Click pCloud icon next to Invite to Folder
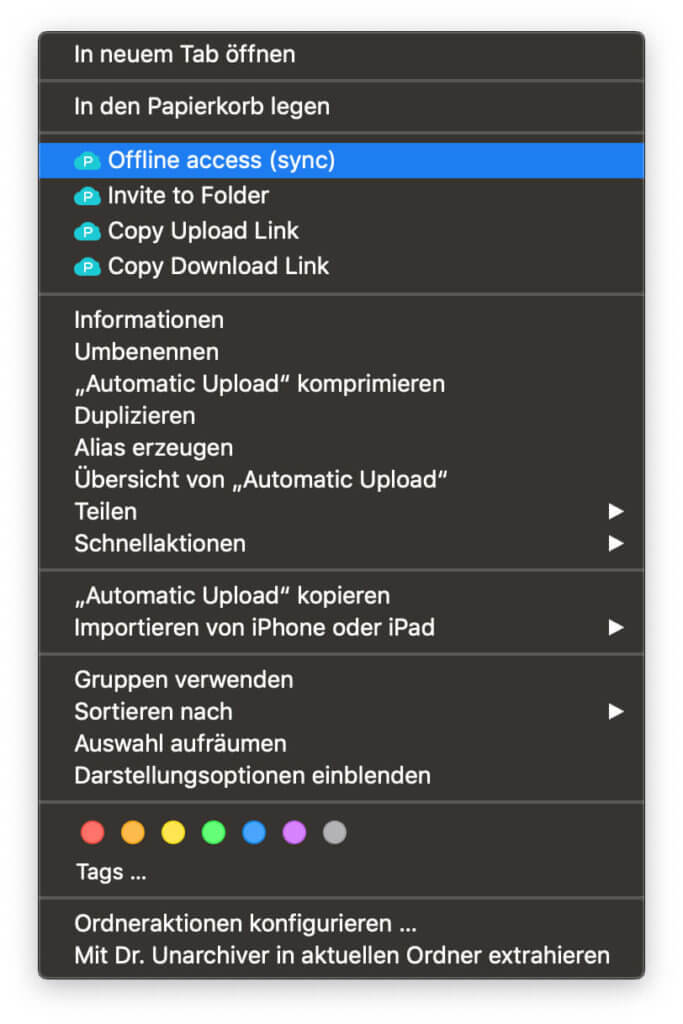Screen dimensions: 683x1024 pos(88,196)
